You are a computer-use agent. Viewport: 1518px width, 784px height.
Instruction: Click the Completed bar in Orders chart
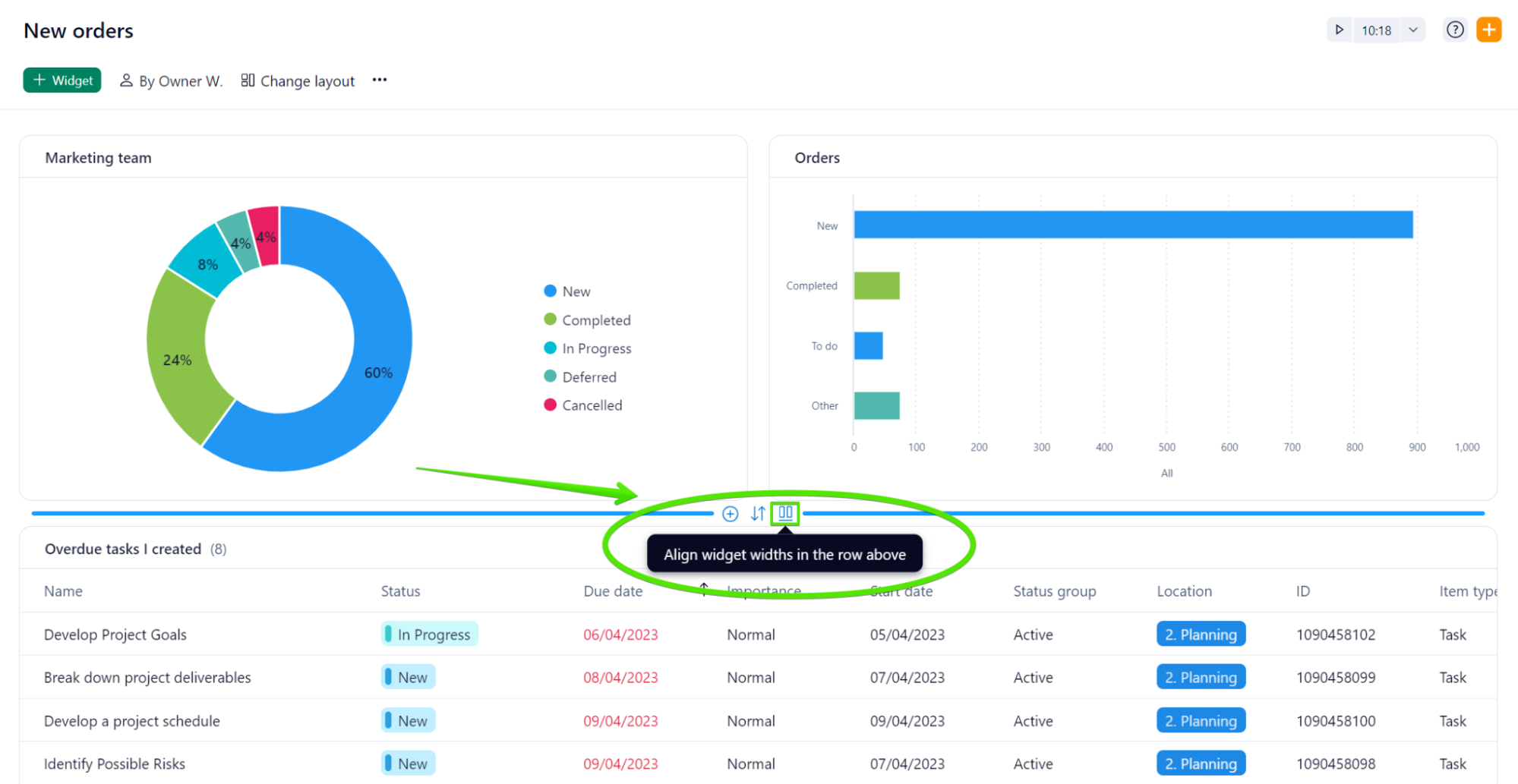point(876,285)
